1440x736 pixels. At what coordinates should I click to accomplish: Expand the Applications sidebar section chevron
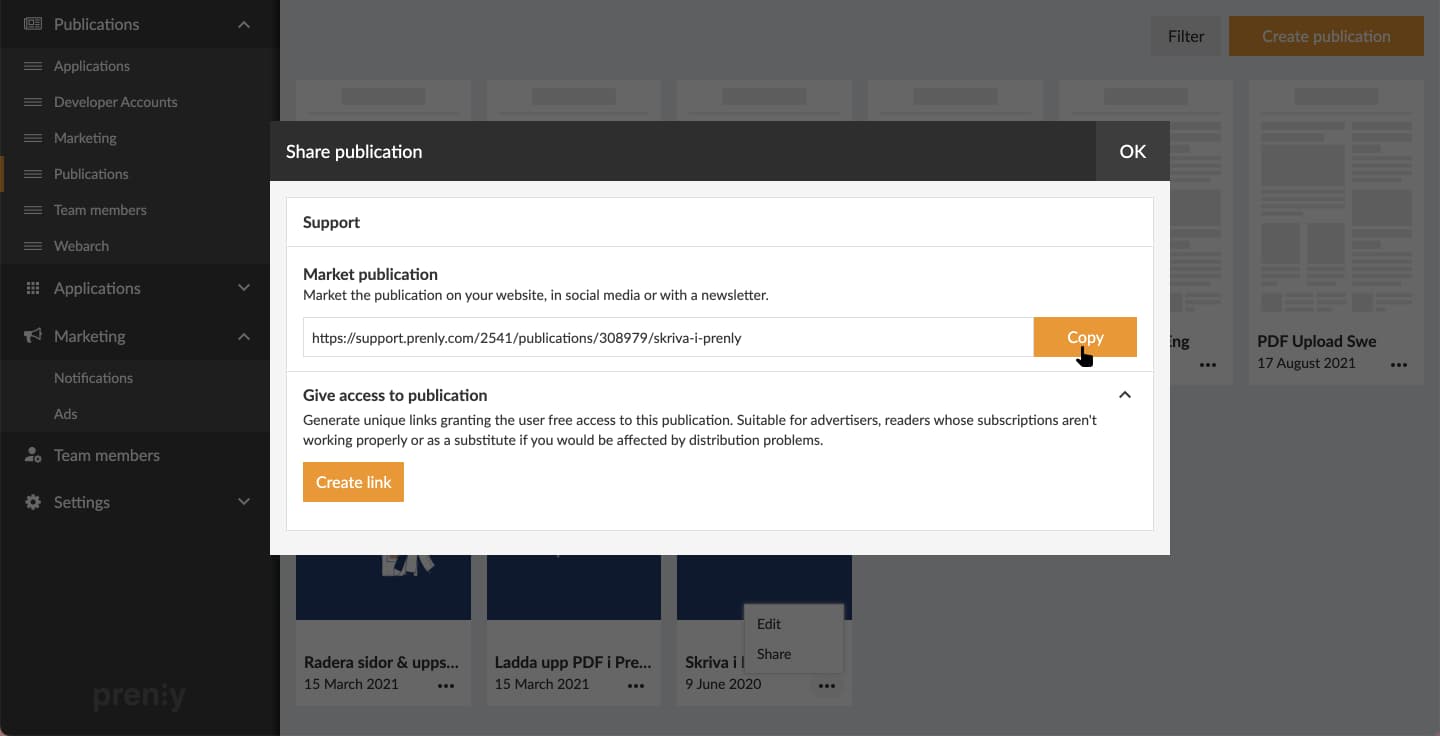[244, 288]
